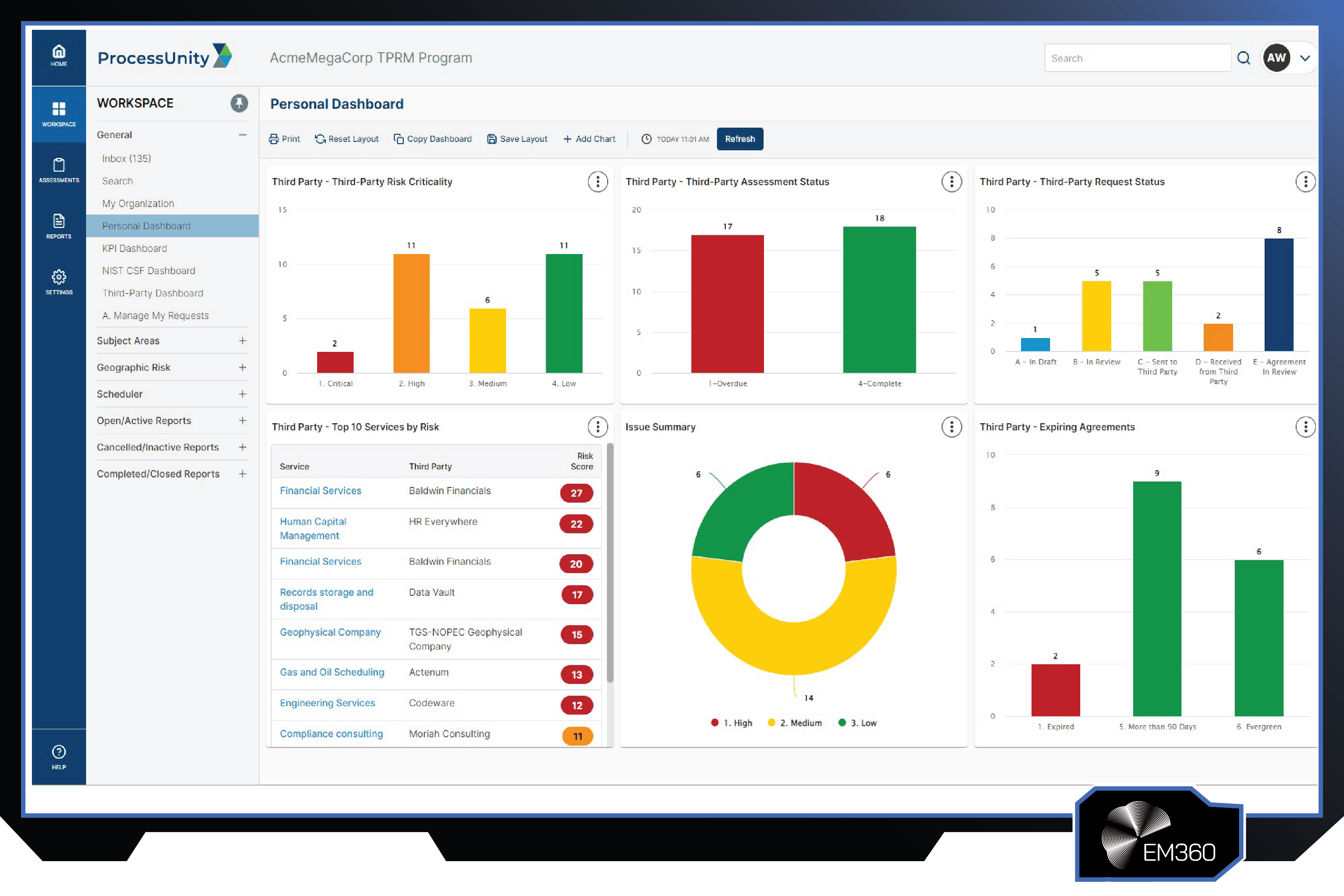Screen dimensions: 1344x896
Task: Click the 4-Complete green bar
Action: pos(879,300)
